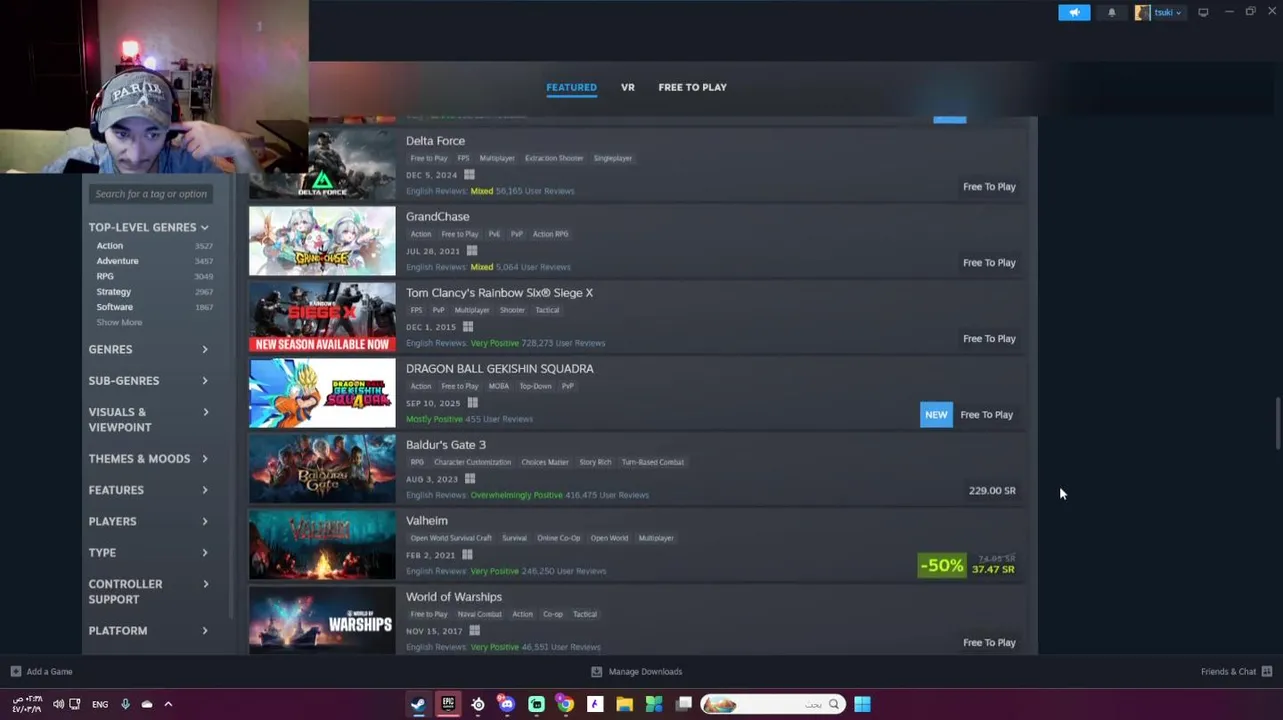Expand the Visuals & Viewpoint section
The image size is (1283, 720).
148,419
